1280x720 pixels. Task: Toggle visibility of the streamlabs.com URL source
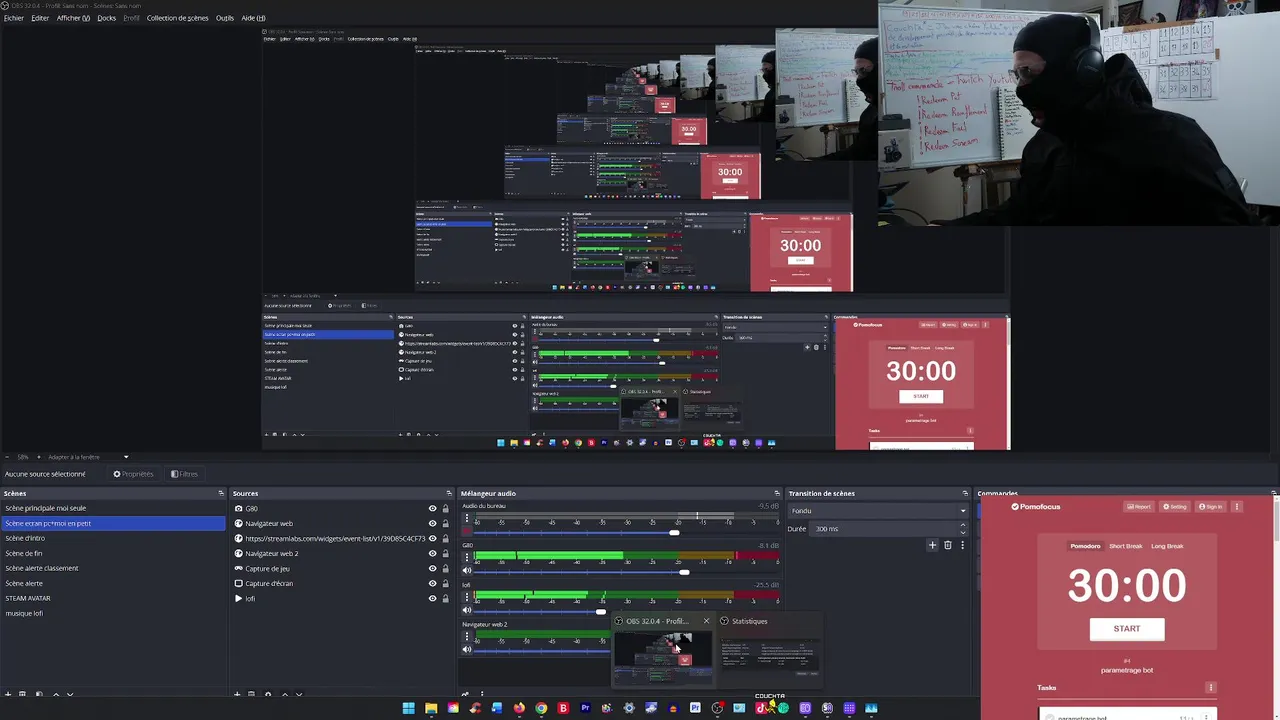point(432,538)
